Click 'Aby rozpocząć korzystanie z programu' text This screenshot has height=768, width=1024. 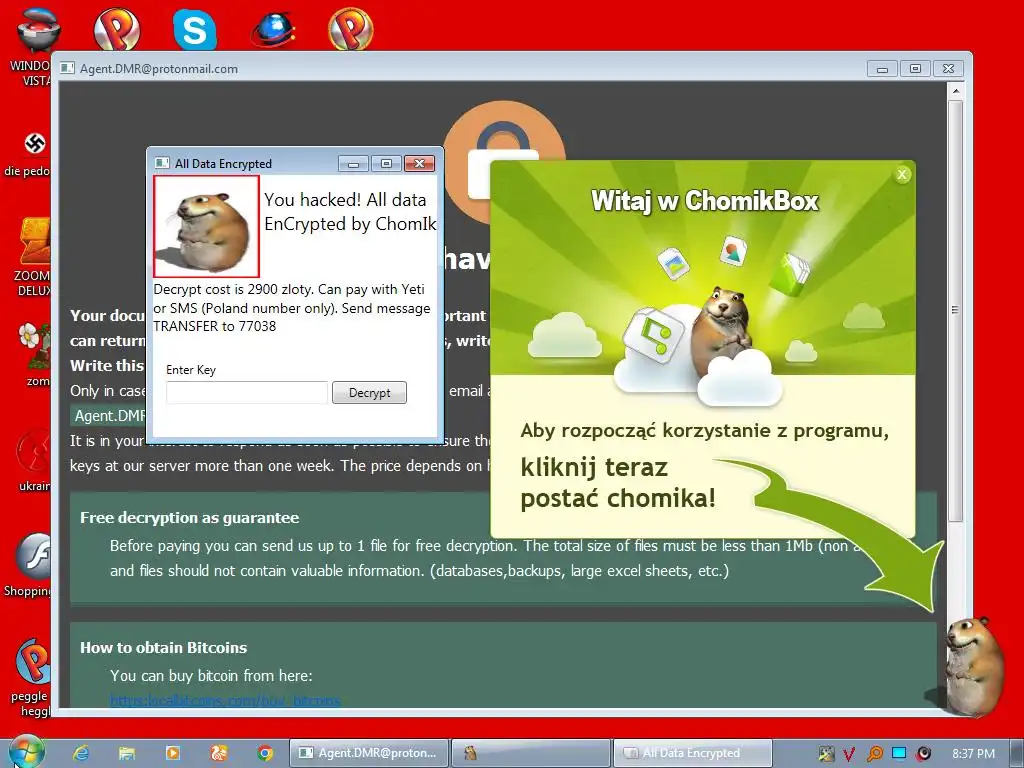[705, 431]
